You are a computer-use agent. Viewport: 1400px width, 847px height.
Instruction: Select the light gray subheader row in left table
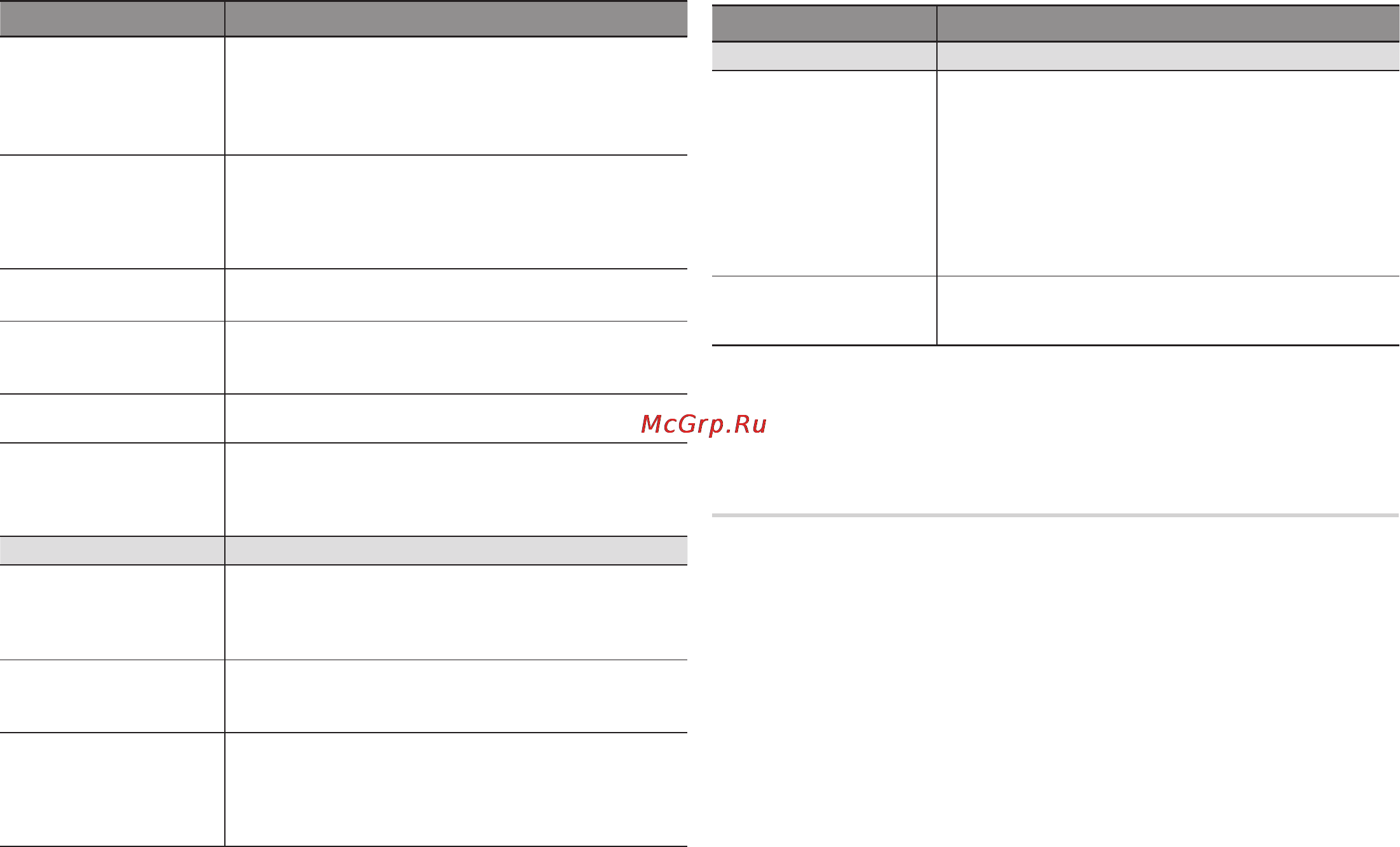click(344, 551)
